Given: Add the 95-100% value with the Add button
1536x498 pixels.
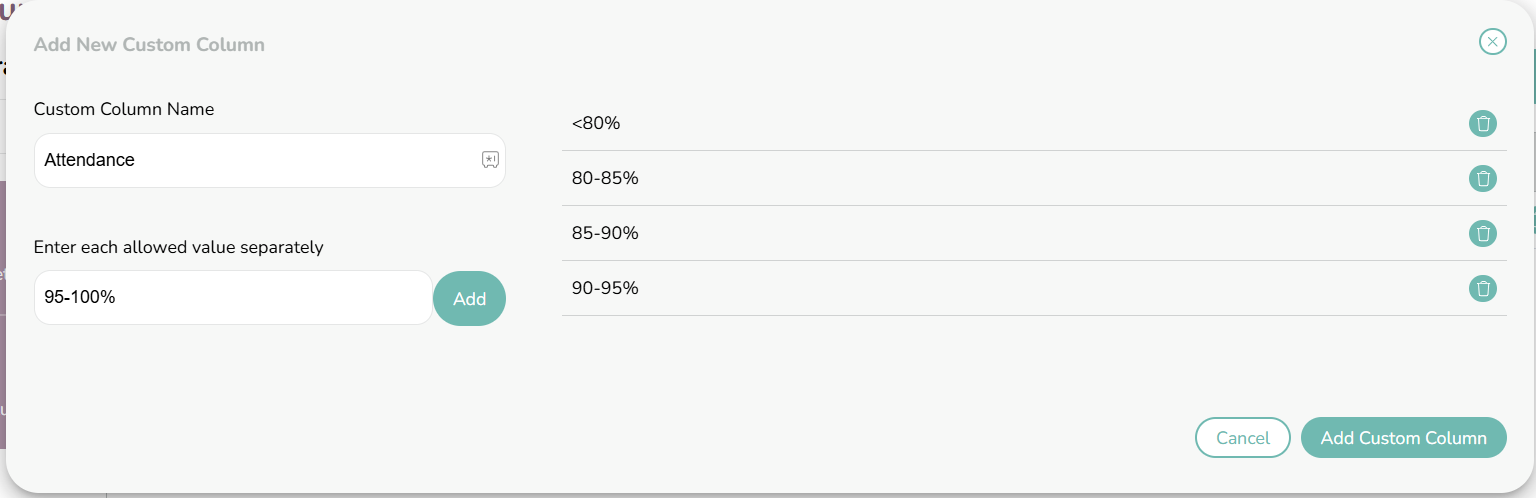Looking at the screenshot, I should (469, 298).
